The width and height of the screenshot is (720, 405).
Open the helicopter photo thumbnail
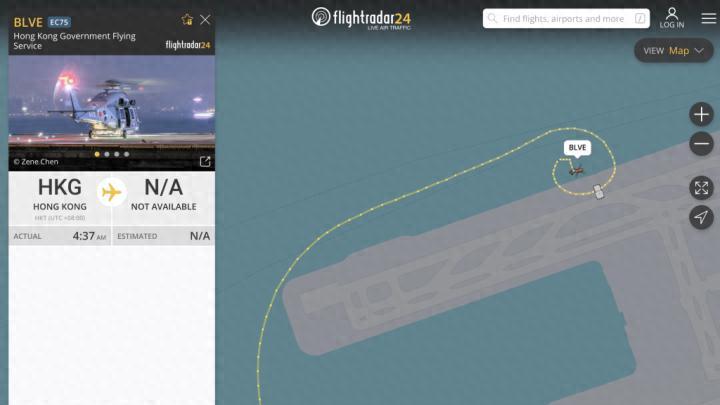(112, 113)
